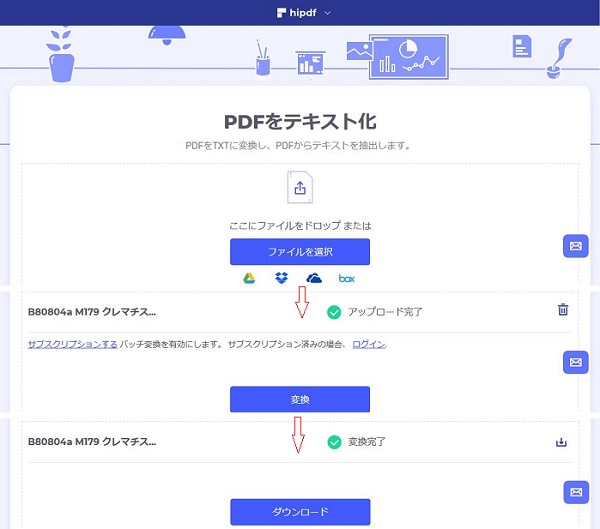Click the PDFをTXTに変換し description text

298,146
